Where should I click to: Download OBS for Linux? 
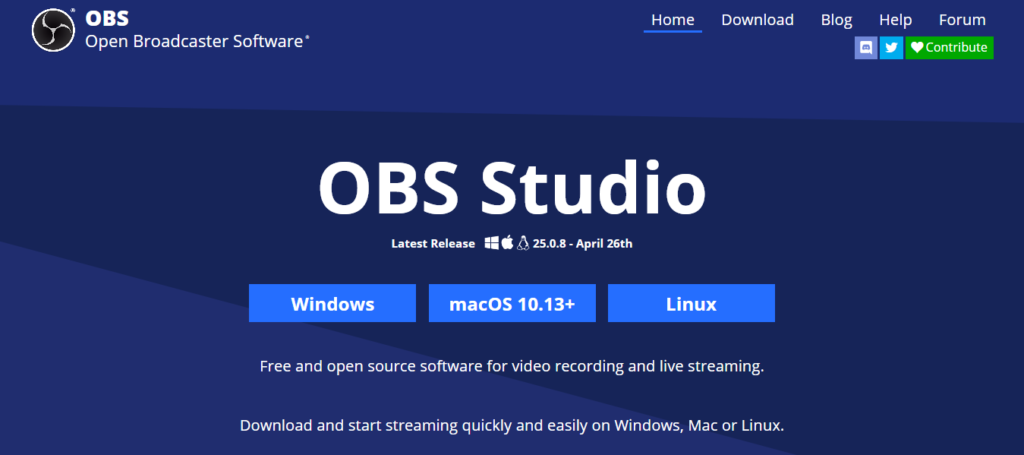tap(692, 304)
